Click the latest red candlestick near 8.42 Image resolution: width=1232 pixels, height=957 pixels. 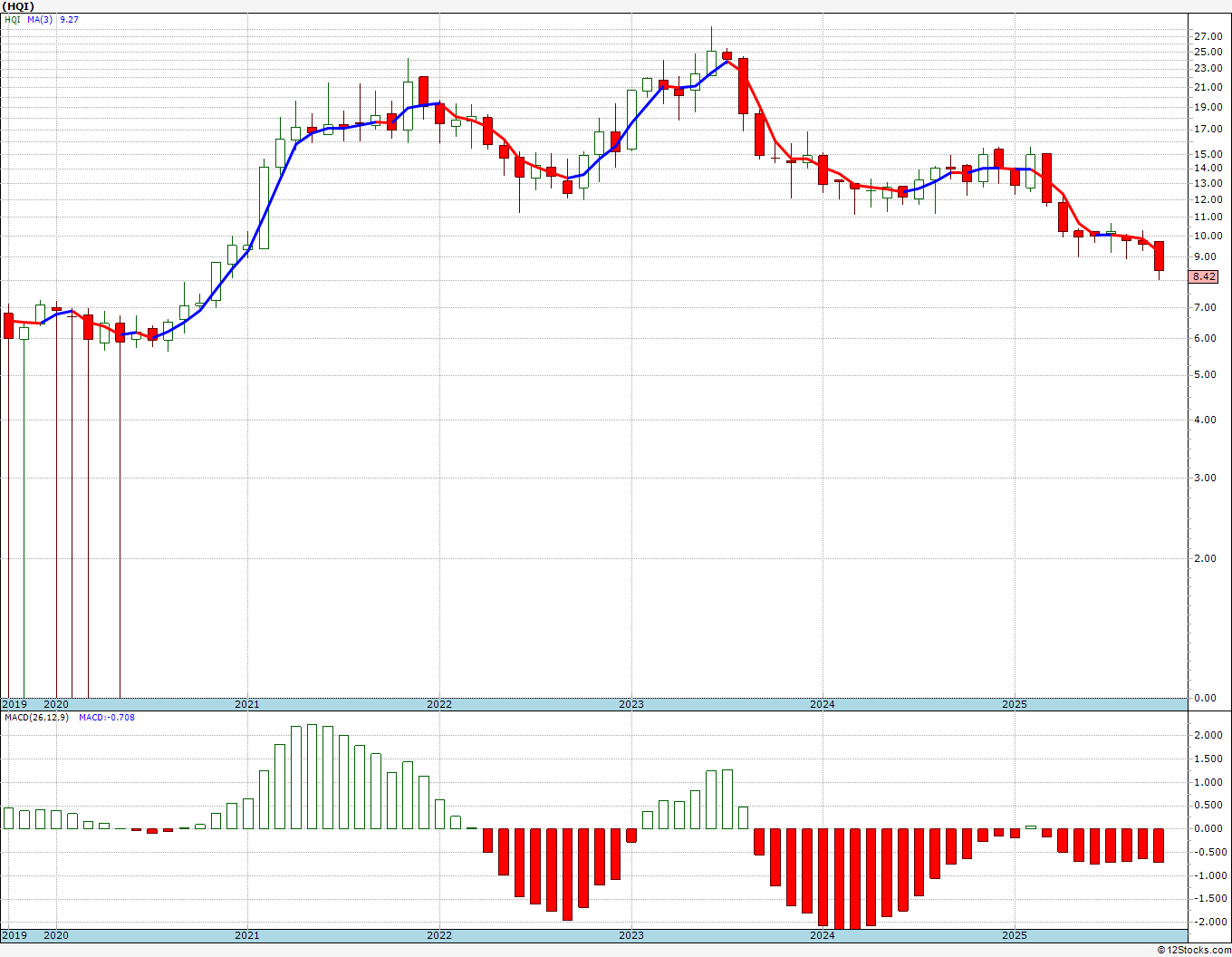[1159, 256]
